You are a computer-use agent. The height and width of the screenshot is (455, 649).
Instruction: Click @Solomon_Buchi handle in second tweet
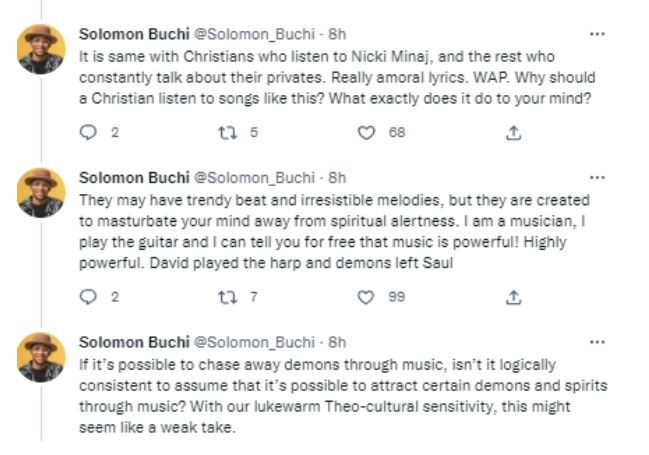coord(254,179)
